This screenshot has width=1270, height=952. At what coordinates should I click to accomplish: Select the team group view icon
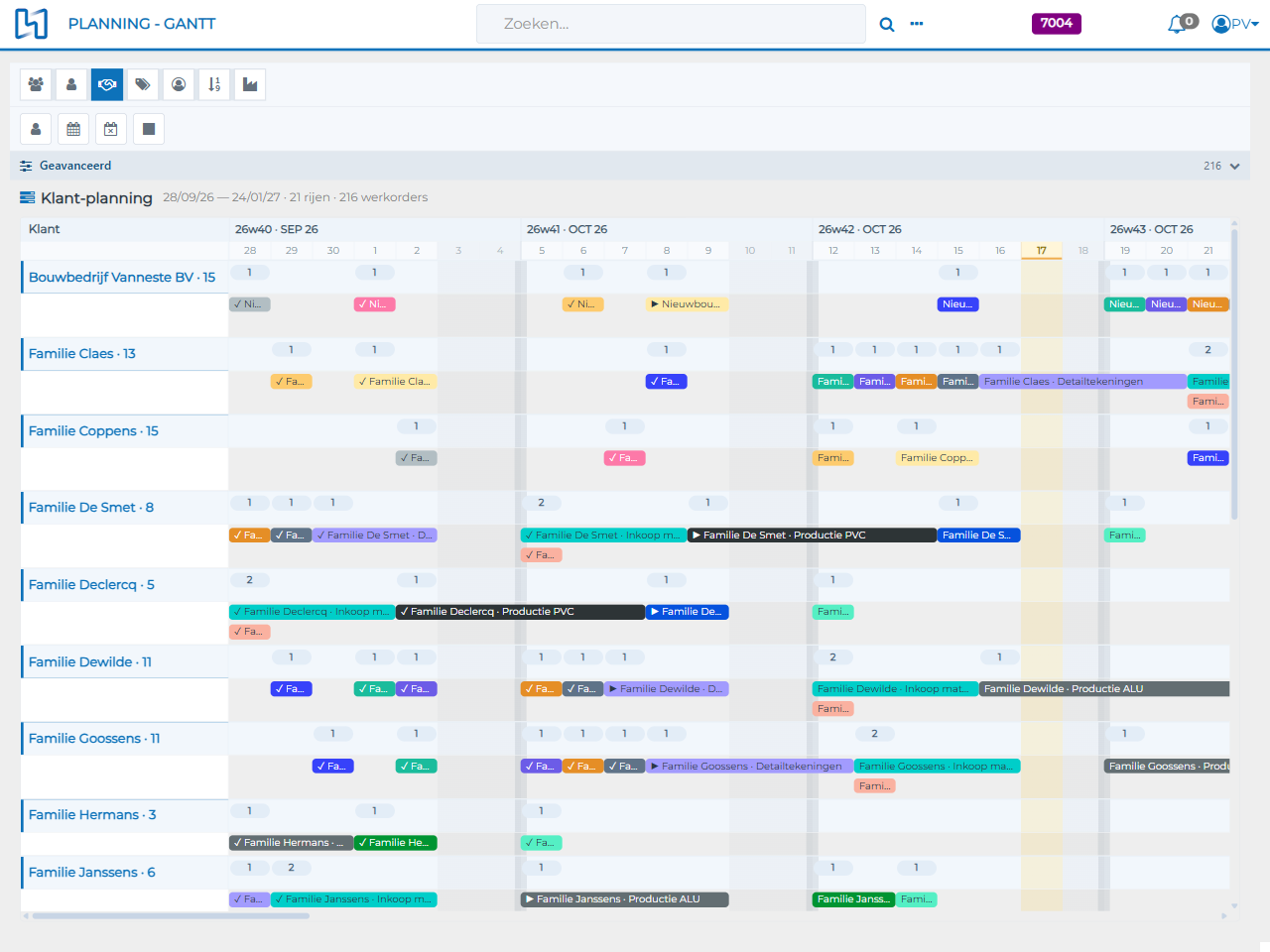[36, 84]
